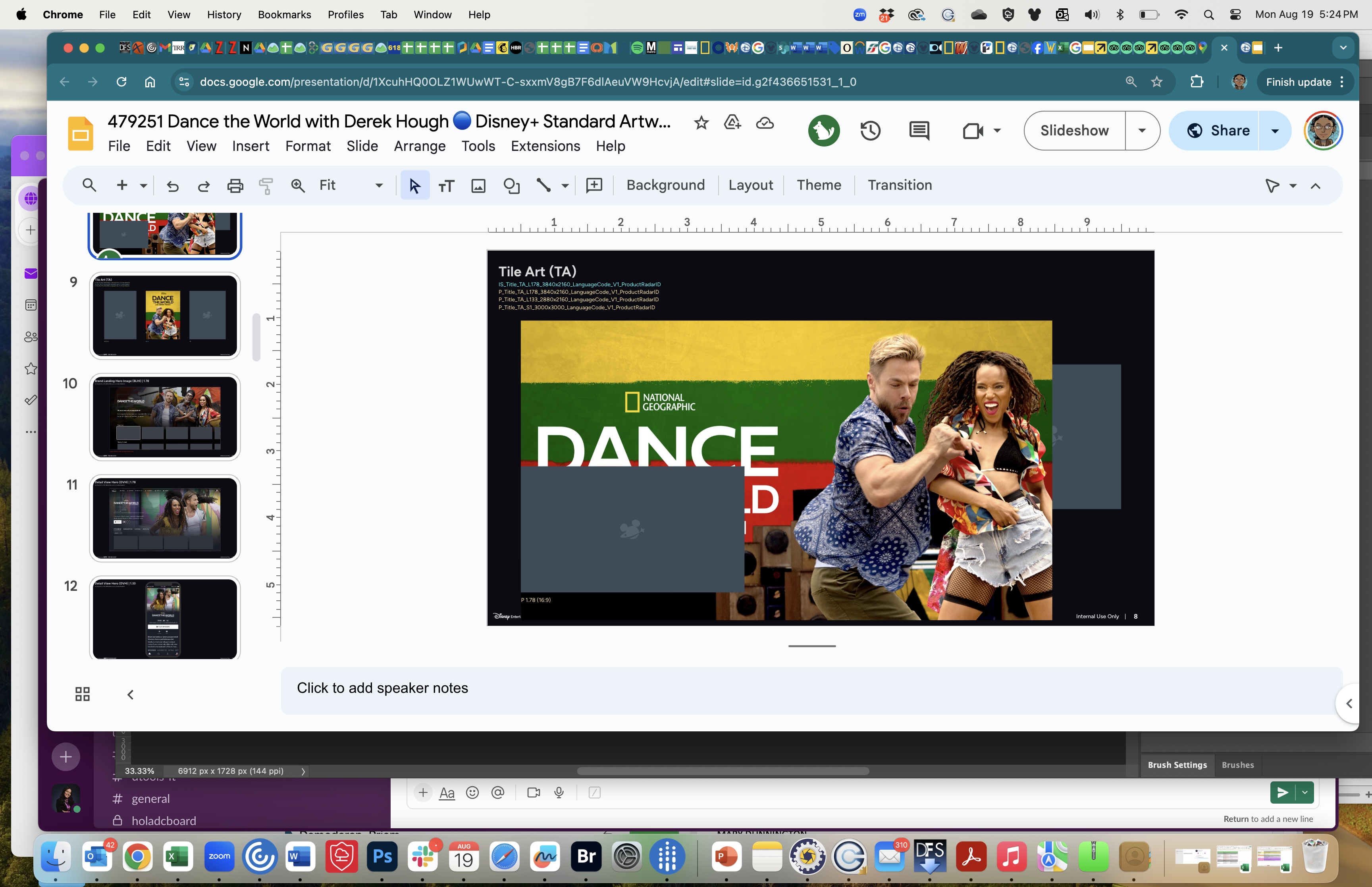Open the Format menu
This screenshot has width=1372, height=887.
pos(307,146)
